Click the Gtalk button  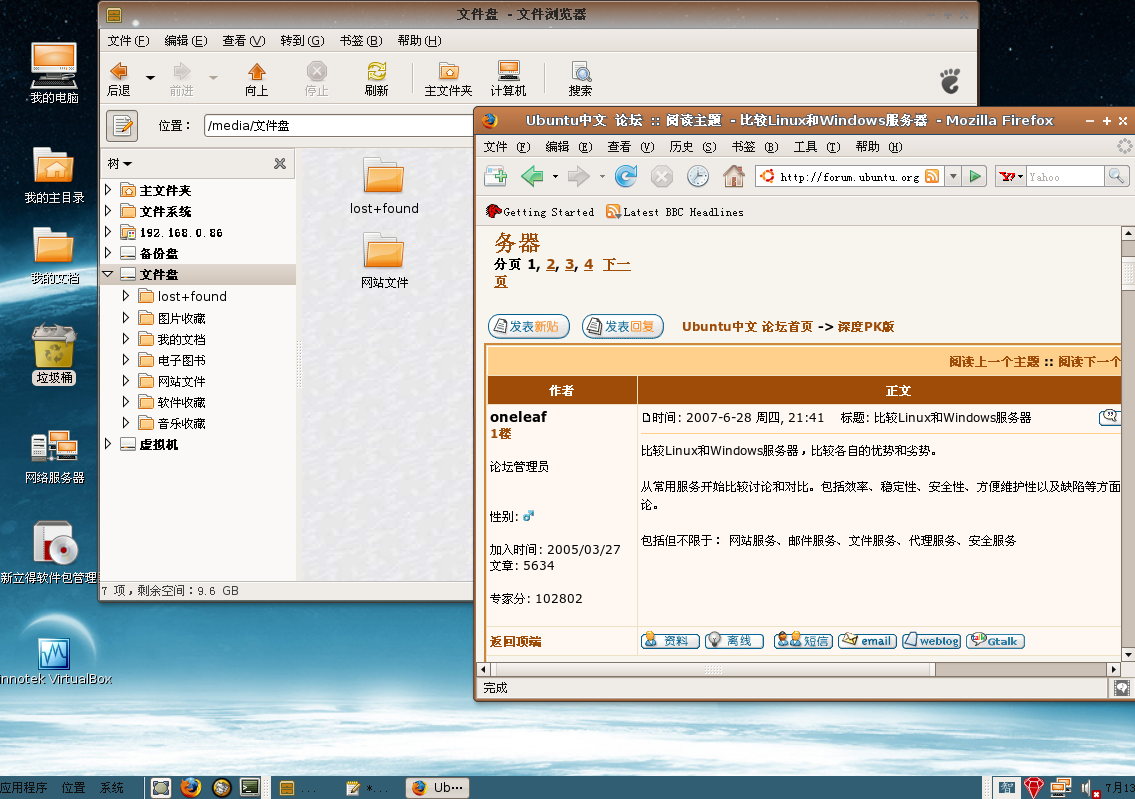click(x=995, y=641)
